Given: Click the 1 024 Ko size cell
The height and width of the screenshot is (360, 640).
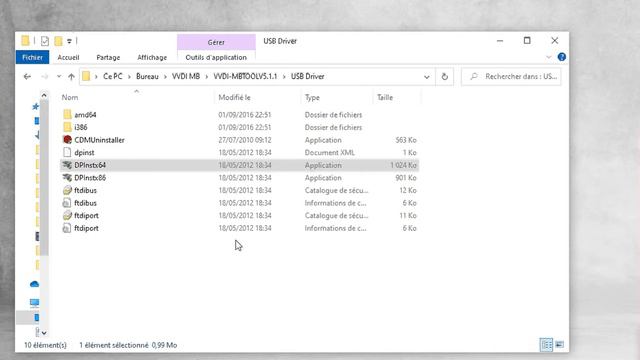Looking at the screenshot, I should 403,165.
